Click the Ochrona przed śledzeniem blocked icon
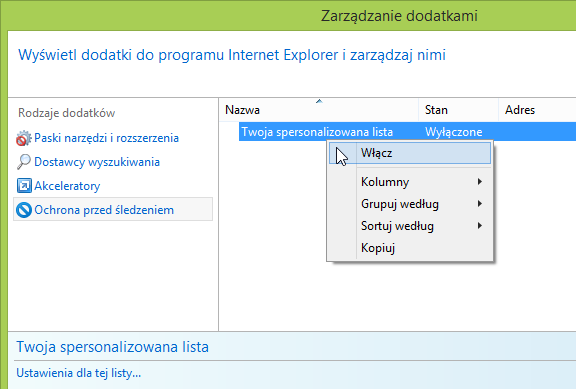576x389 pixels. [x=24, y=210]
